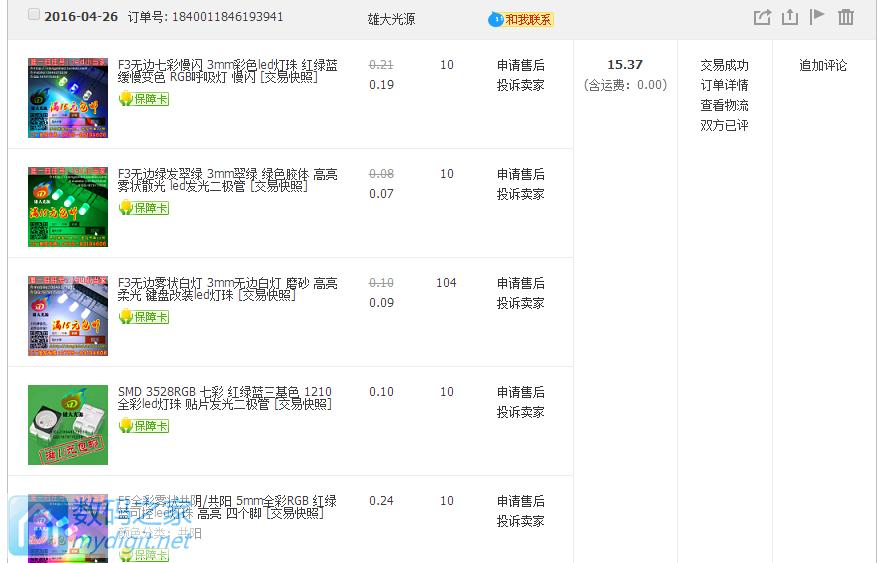This screenshot has height=563, width=878.
Task: View the colorful slow-flash LED thumbnail
Action: [x=68, y=97]
